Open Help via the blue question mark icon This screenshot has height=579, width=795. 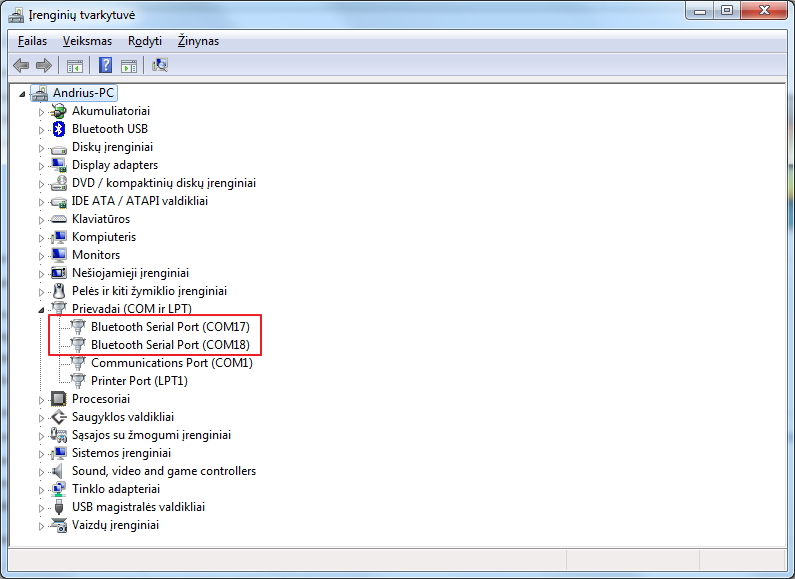105,65
